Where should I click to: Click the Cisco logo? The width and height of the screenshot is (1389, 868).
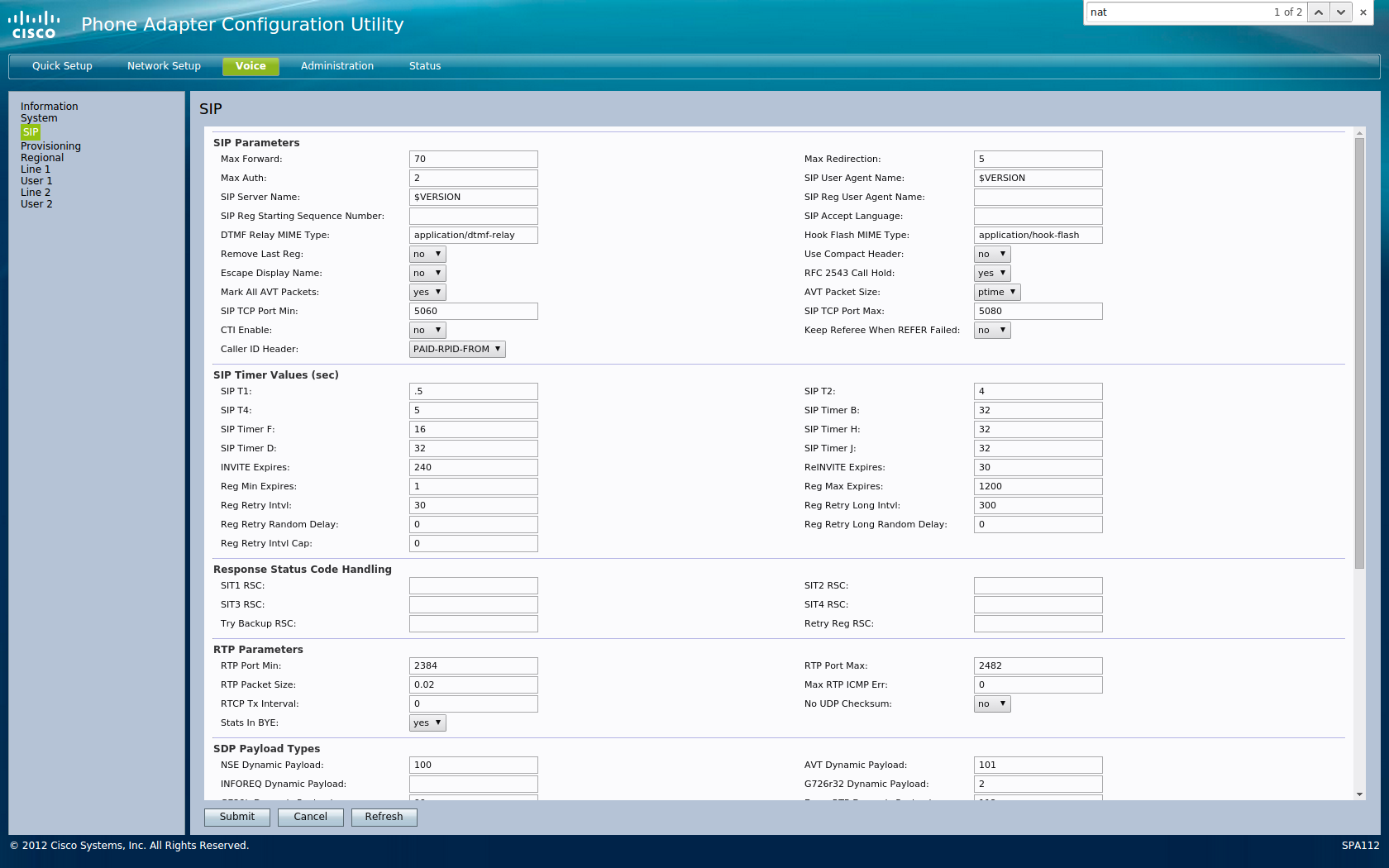34,25
